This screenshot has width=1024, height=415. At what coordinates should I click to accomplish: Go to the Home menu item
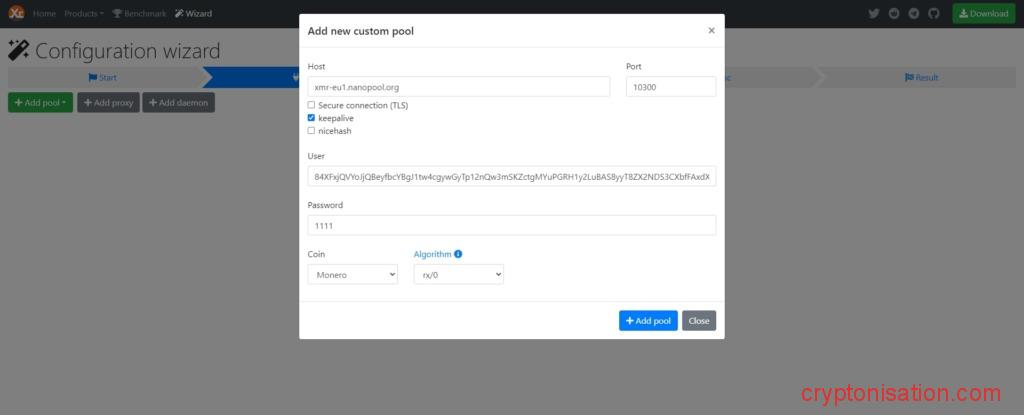coord(44,14)
